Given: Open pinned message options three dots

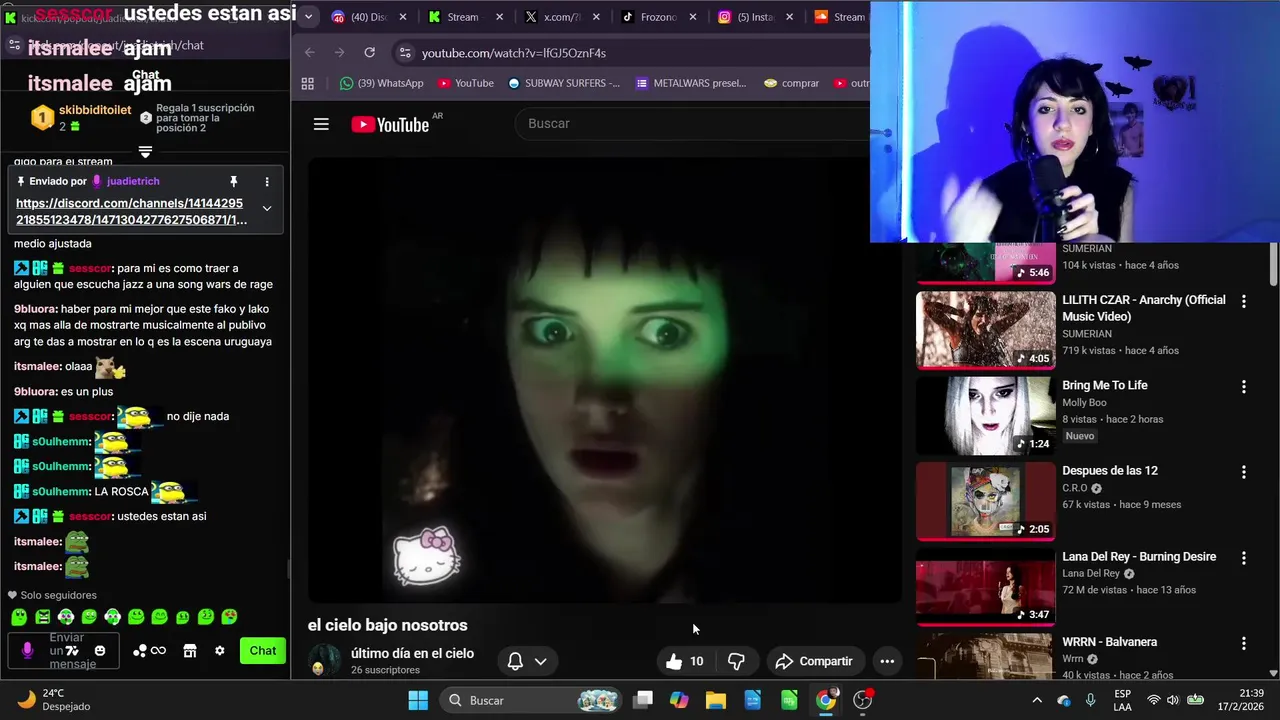Looking at the screenshot, I should 267,181.
